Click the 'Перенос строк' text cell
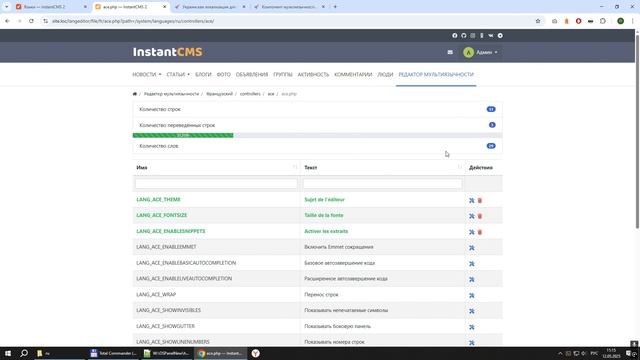640x360 pixels. pos(321,295)
